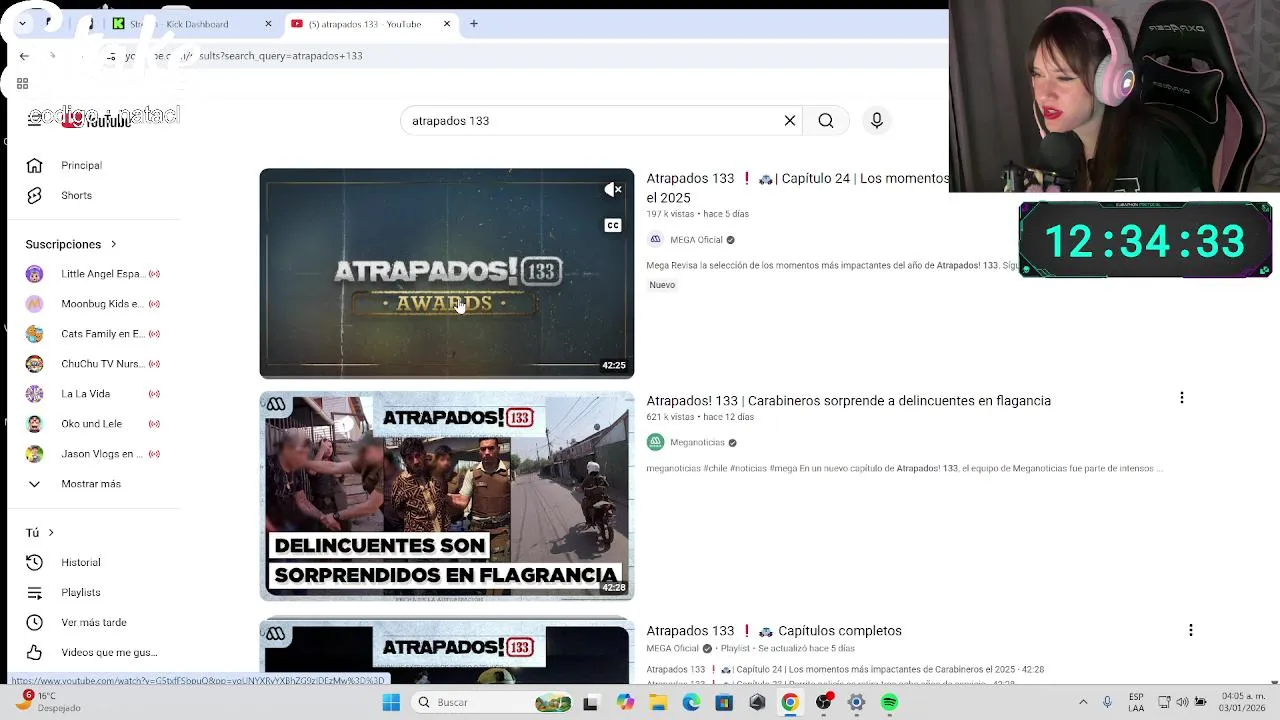Open options menu for Capítulos completos playlist
Viewport: 1280px width, 720px height.
click(1190, 630)
